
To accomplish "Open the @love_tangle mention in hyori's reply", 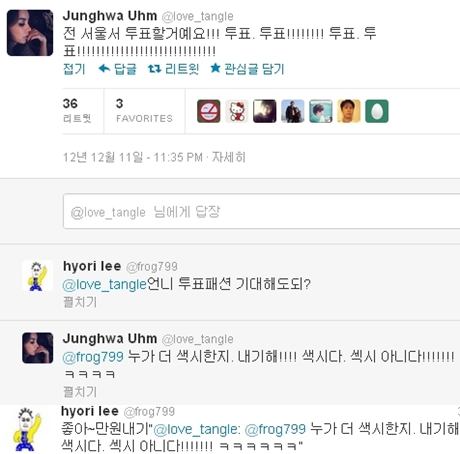I will coord(104,284).
